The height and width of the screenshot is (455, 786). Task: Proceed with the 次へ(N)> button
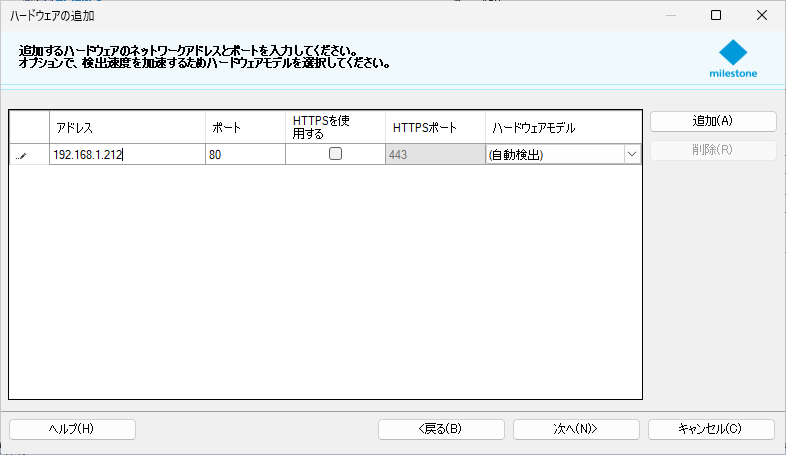(576, 429)
